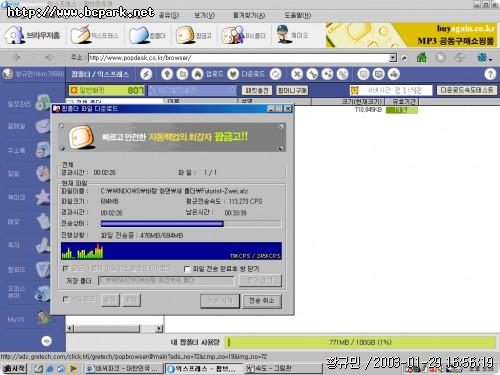Click Internet Explorer quick launch icon

coord(50,369)
